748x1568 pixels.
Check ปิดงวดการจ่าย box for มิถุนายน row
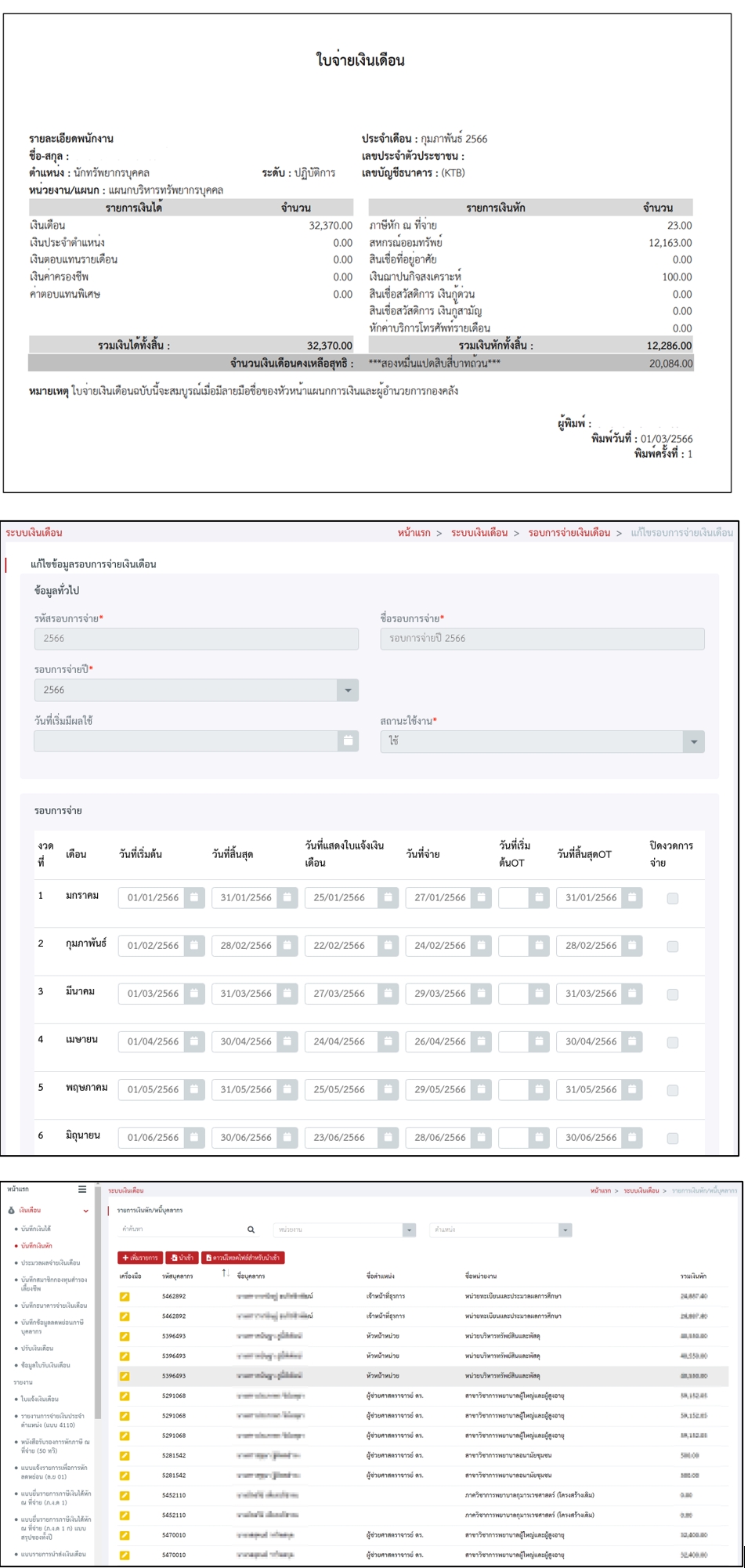coord(673,1139)
